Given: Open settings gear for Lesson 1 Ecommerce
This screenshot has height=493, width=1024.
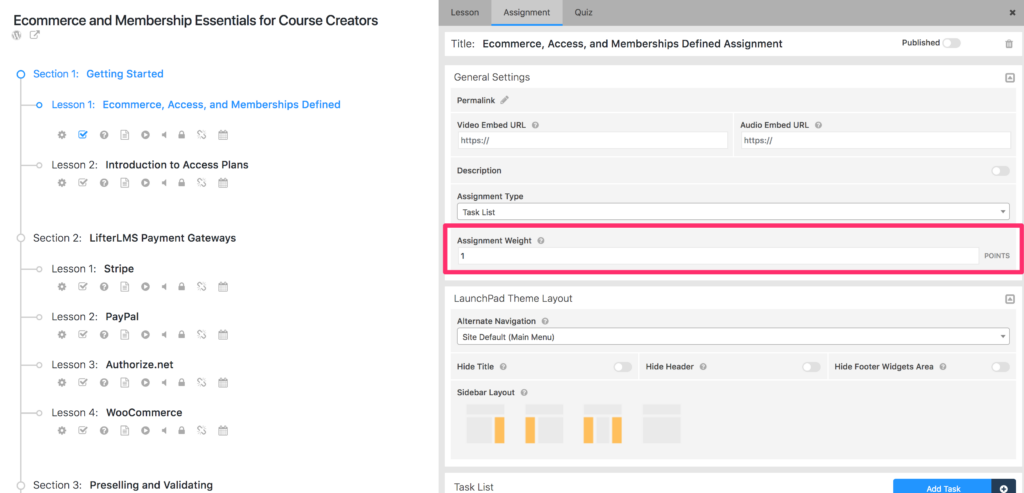Looking at the screenshot, I should pyautogui.click(x=62, y=135).
